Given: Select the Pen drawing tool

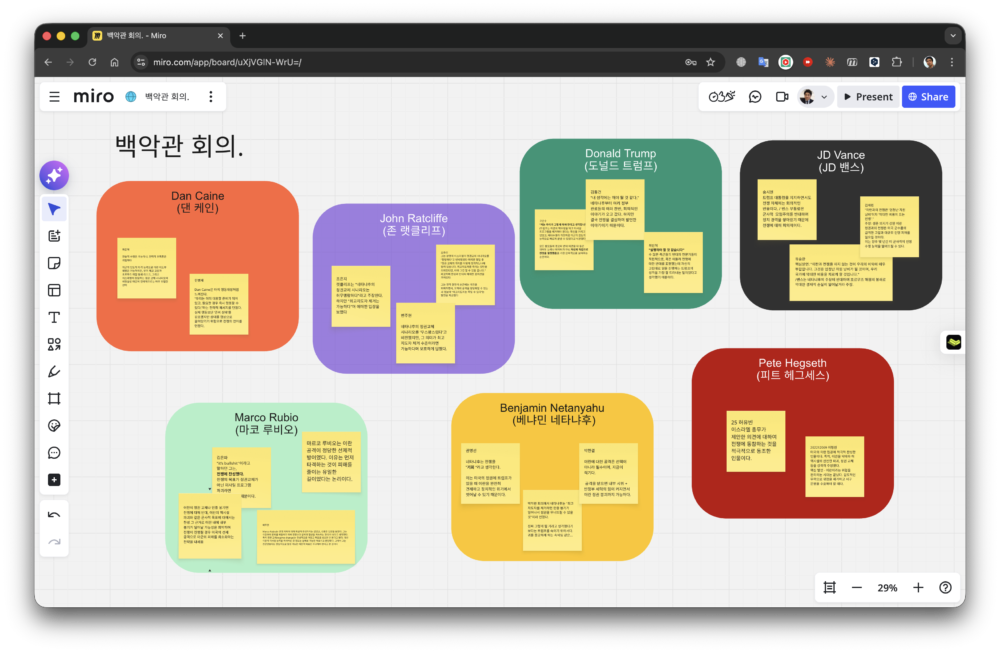Looking at the screenshot, I should pos(54,371).
